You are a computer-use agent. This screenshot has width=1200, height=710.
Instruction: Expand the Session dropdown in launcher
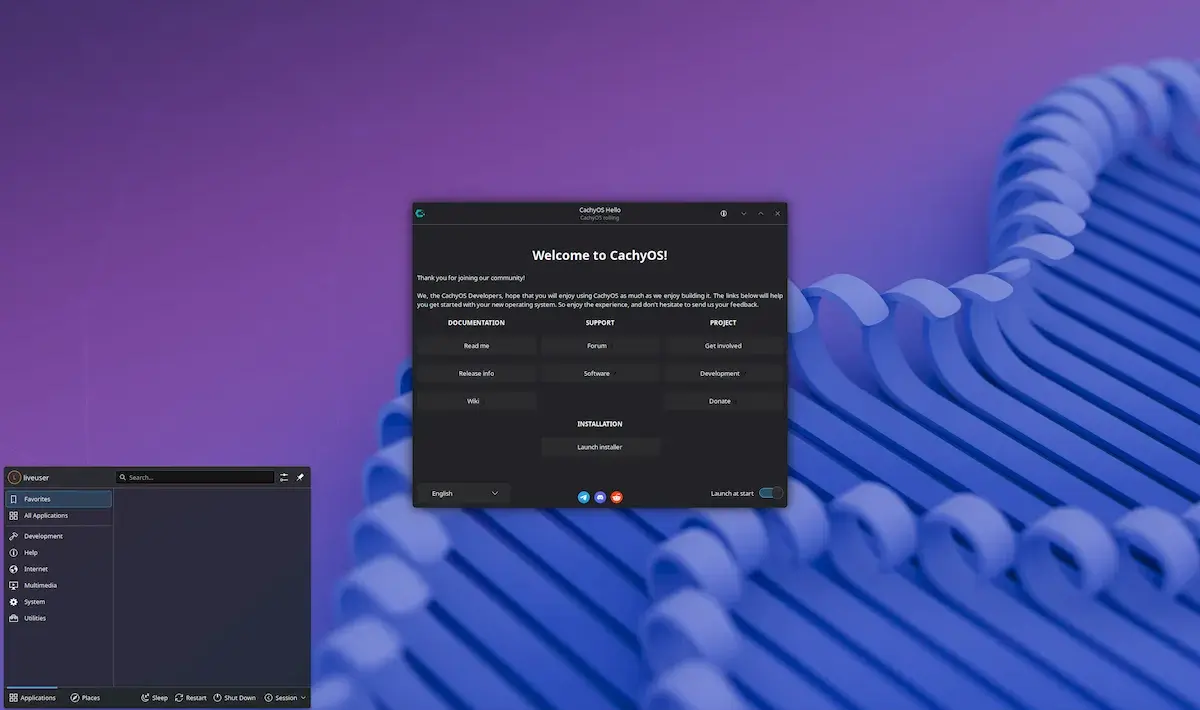285,698
